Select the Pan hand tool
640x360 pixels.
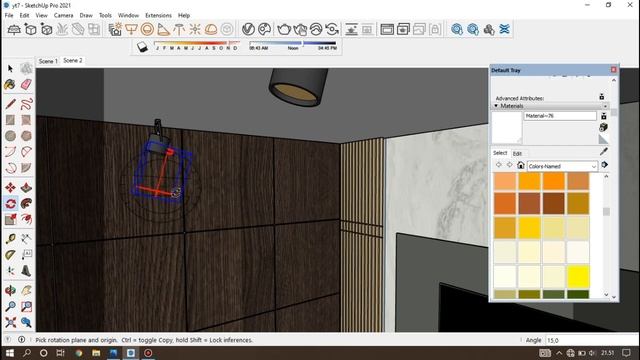[x=26, y=290]
